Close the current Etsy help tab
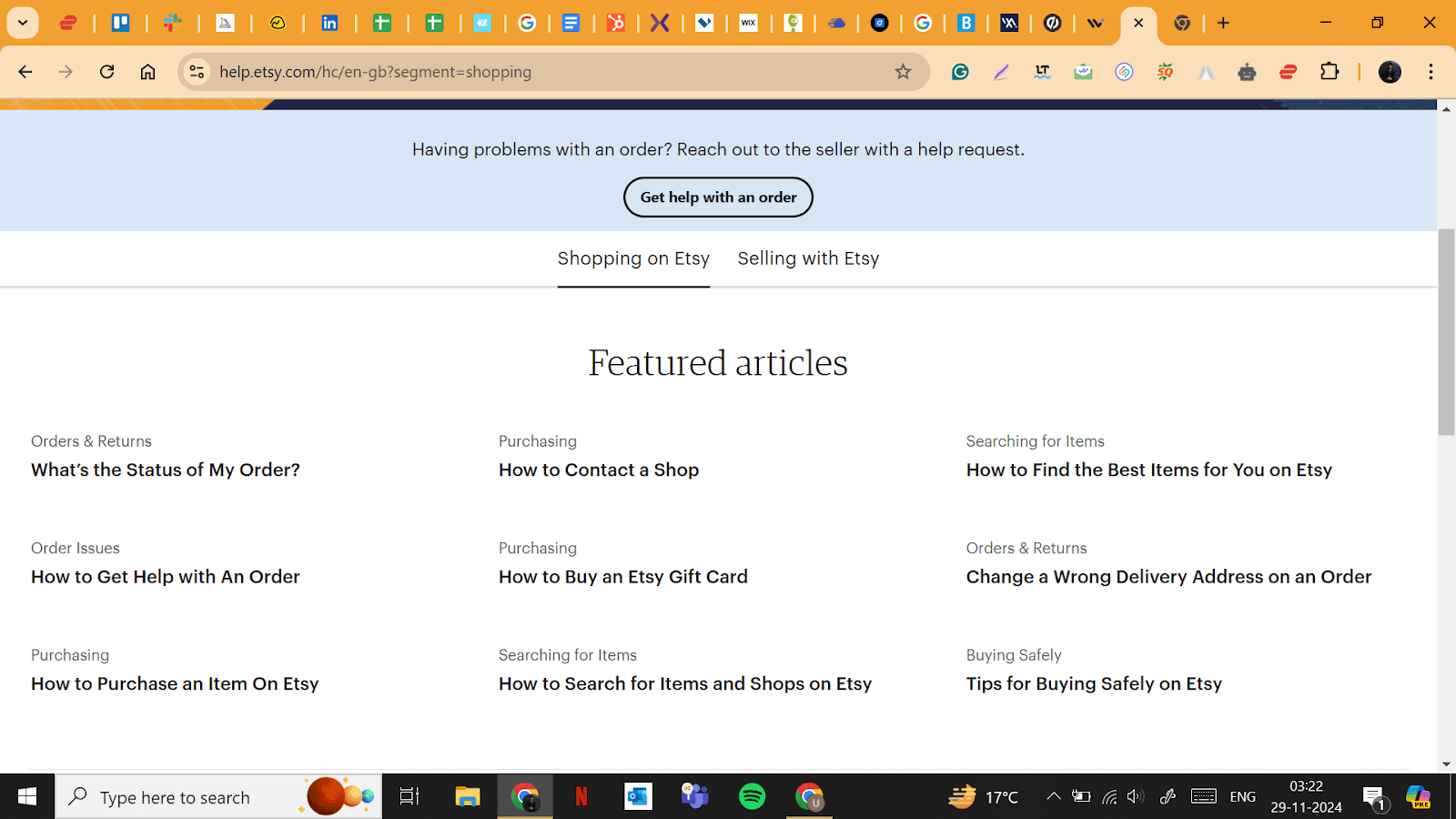 pos(1138,23)
